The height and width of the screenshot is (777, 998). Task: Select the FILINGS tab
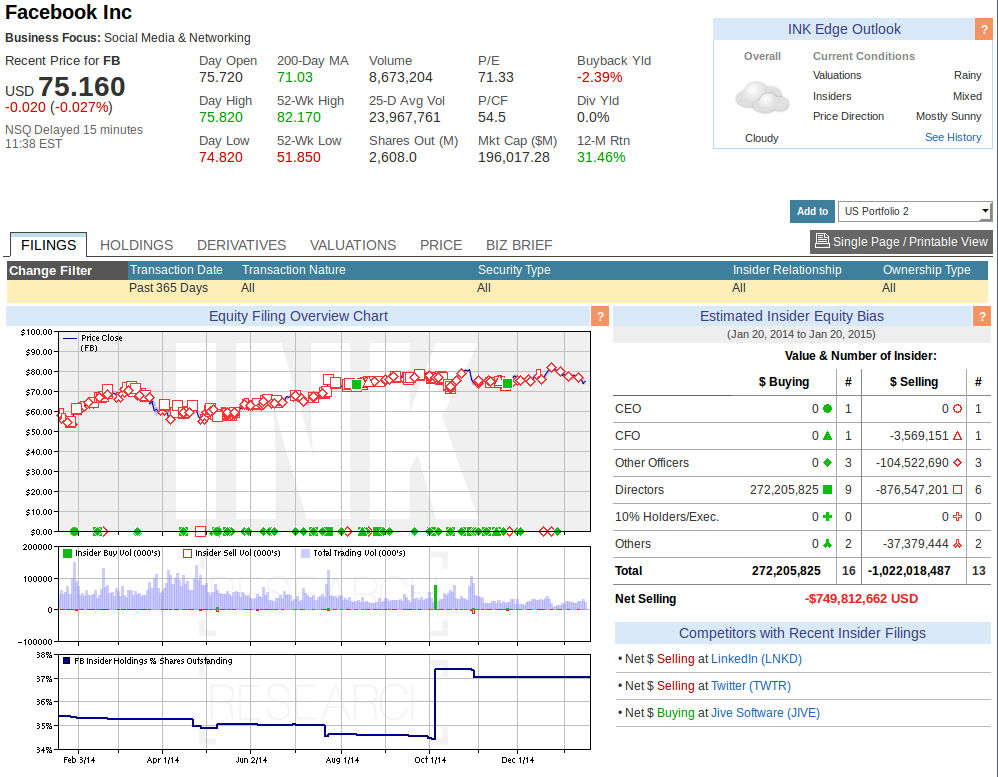click(x=48, y=245)
